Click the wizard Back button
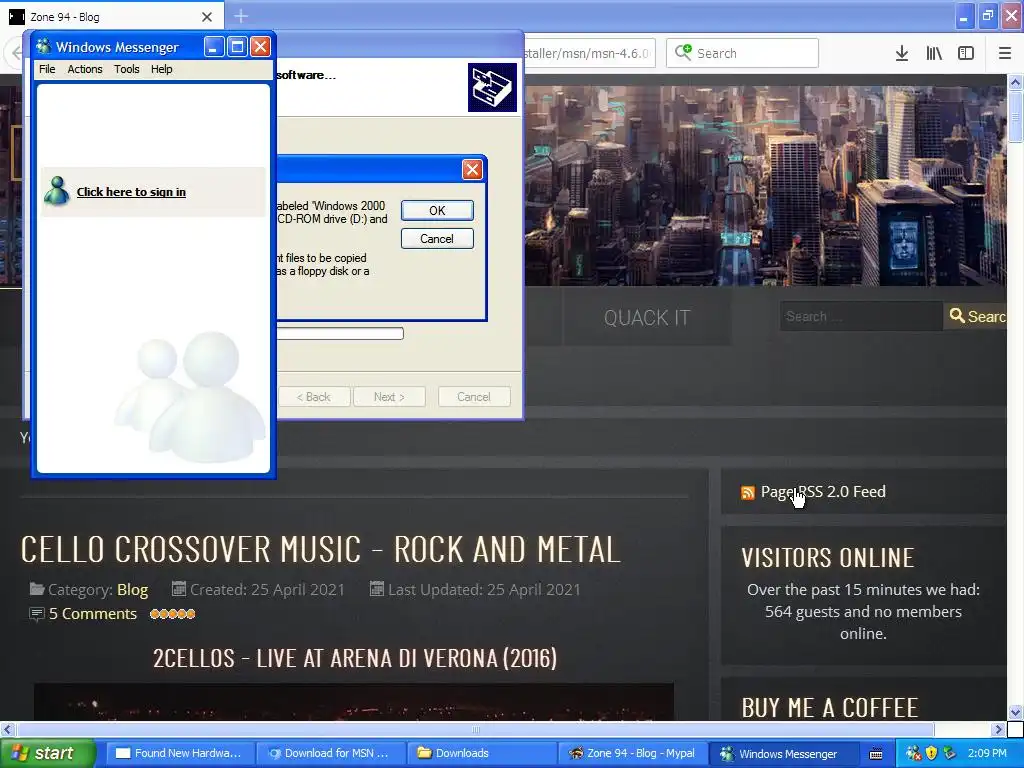Image resolution: width=1024 pixels, height=768 pixels. tap(313, 397)
